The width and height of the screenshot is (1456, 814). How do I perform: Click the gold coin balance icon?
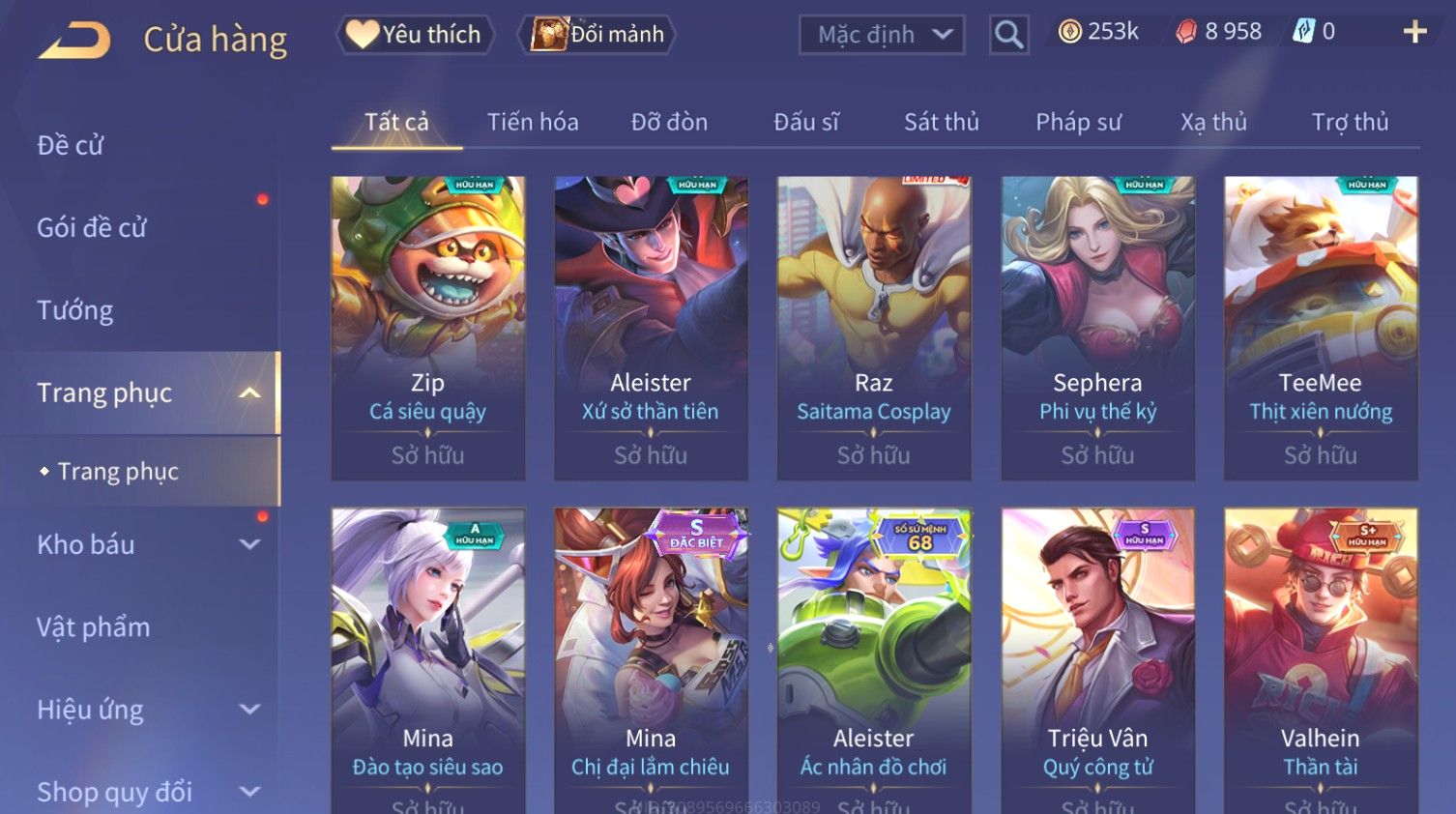1069,32
